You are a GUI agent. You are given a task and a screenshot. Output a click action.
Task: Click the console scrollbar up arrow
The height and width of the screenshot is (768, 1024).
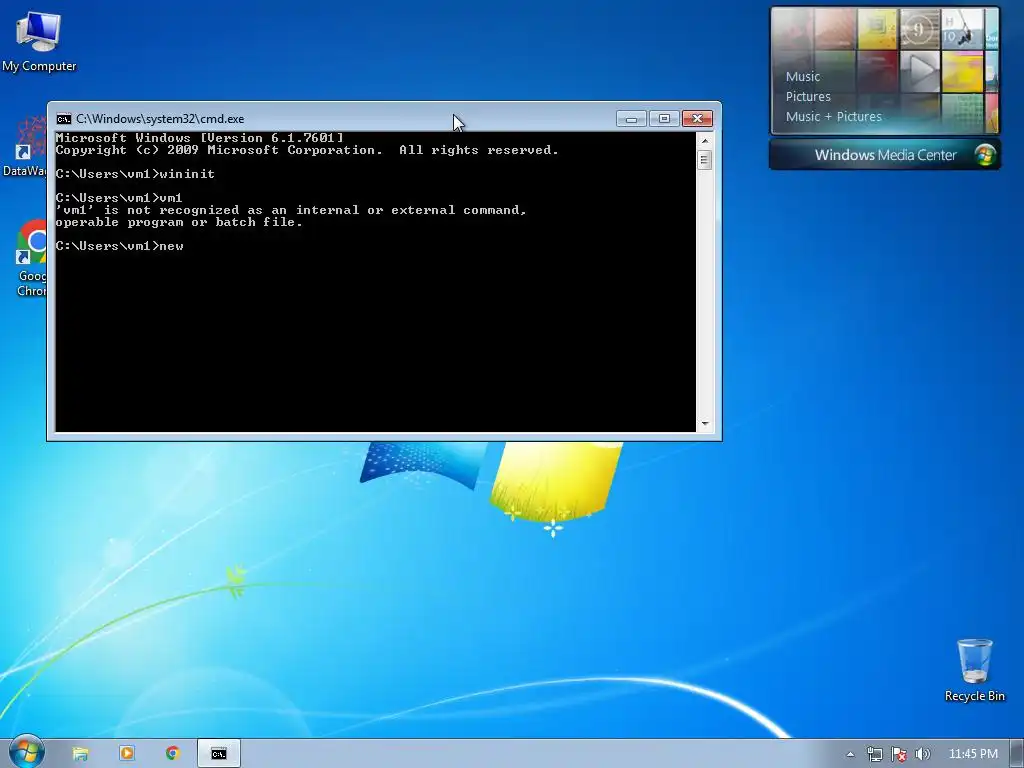(705, 140)
